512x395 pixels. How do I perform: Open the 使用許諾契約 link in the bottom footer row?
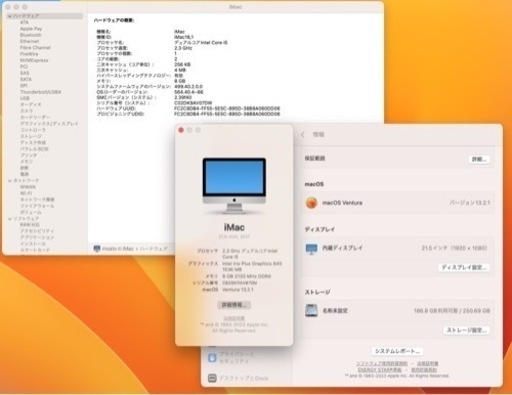[424, 370]
